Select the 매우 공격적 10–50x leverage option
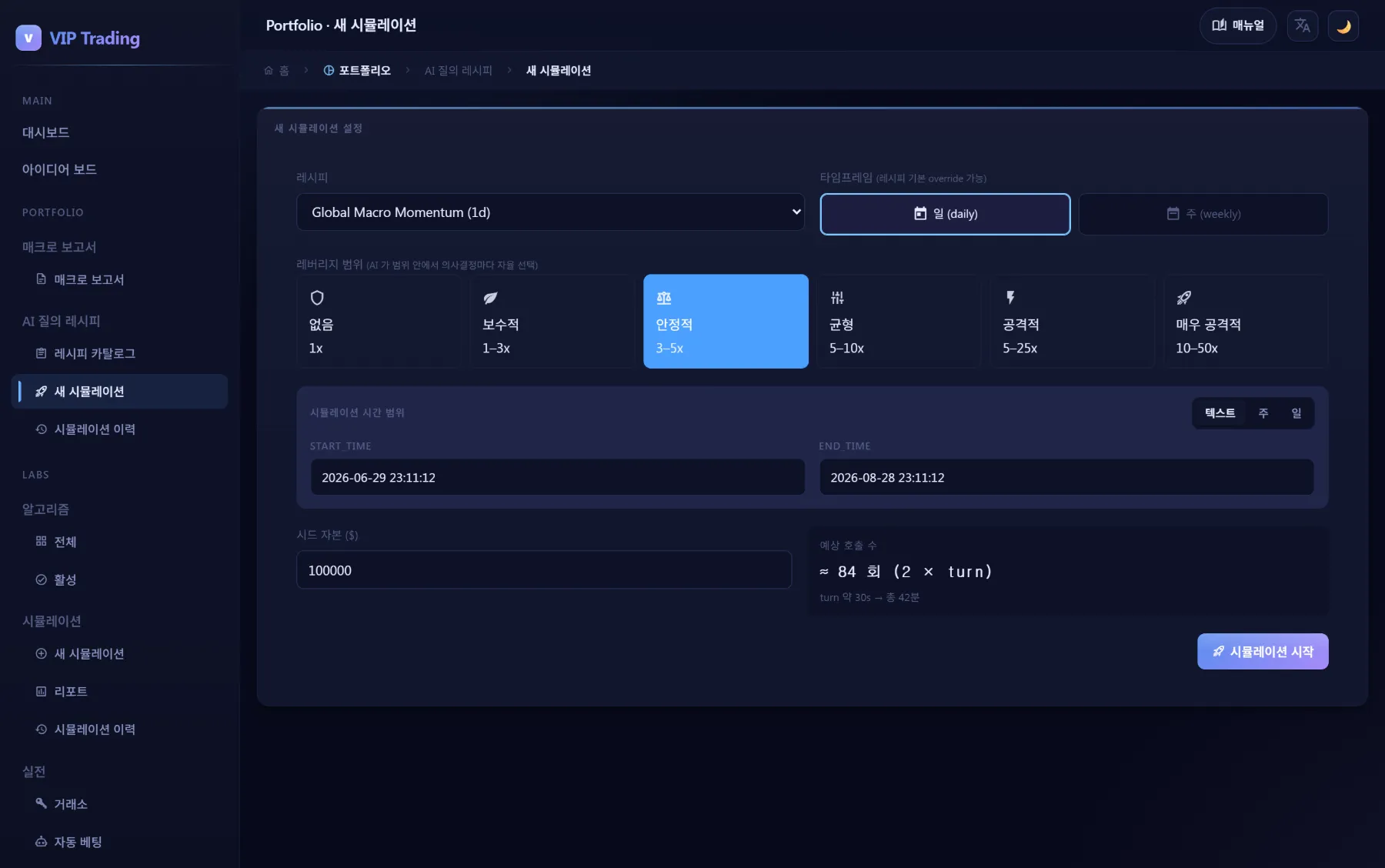This screenshot has width=1385, height=868. pyautogui.click(x=1246, y=322)
